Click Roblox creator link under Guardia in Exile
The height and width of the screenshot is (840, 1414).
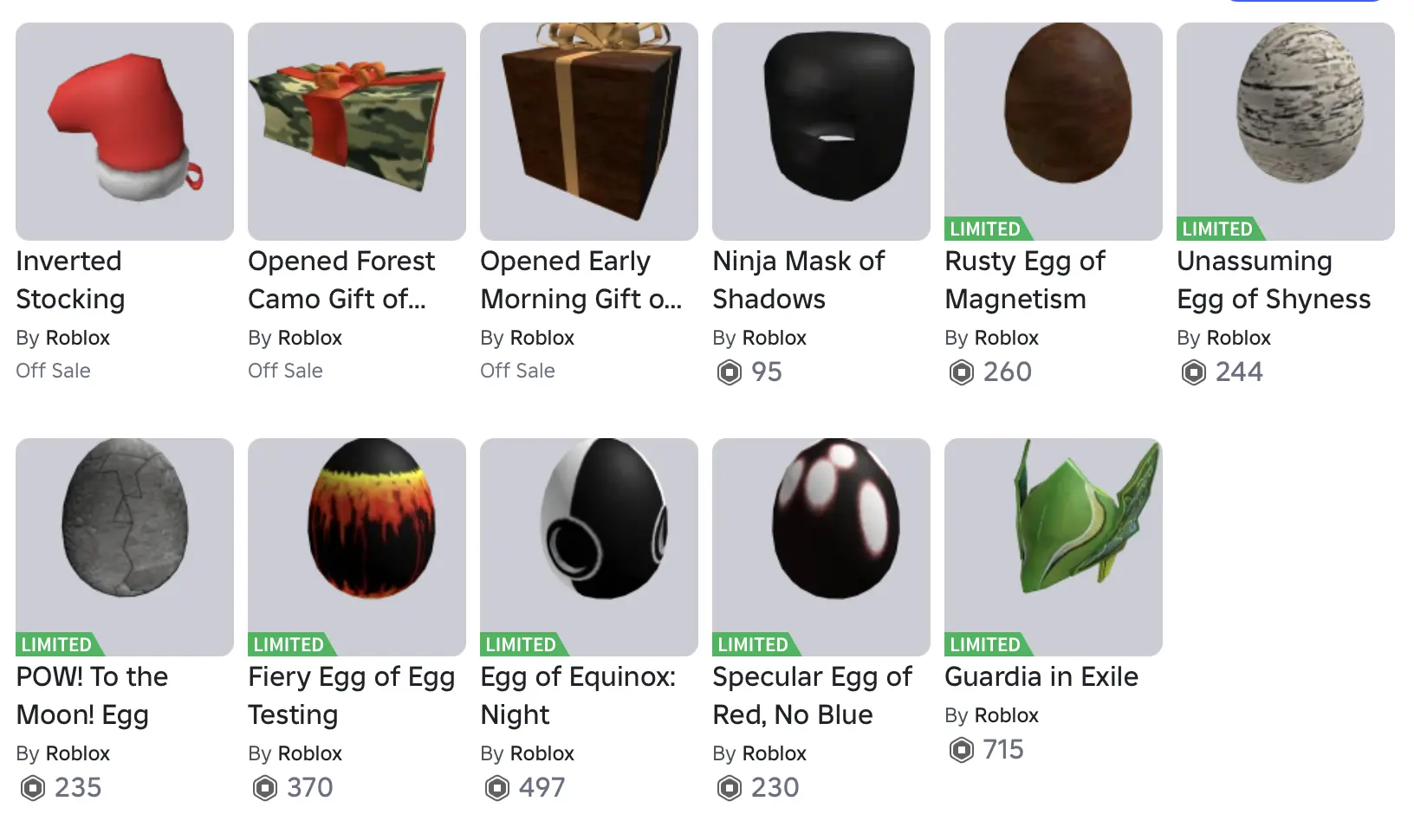click(1006, 715)
